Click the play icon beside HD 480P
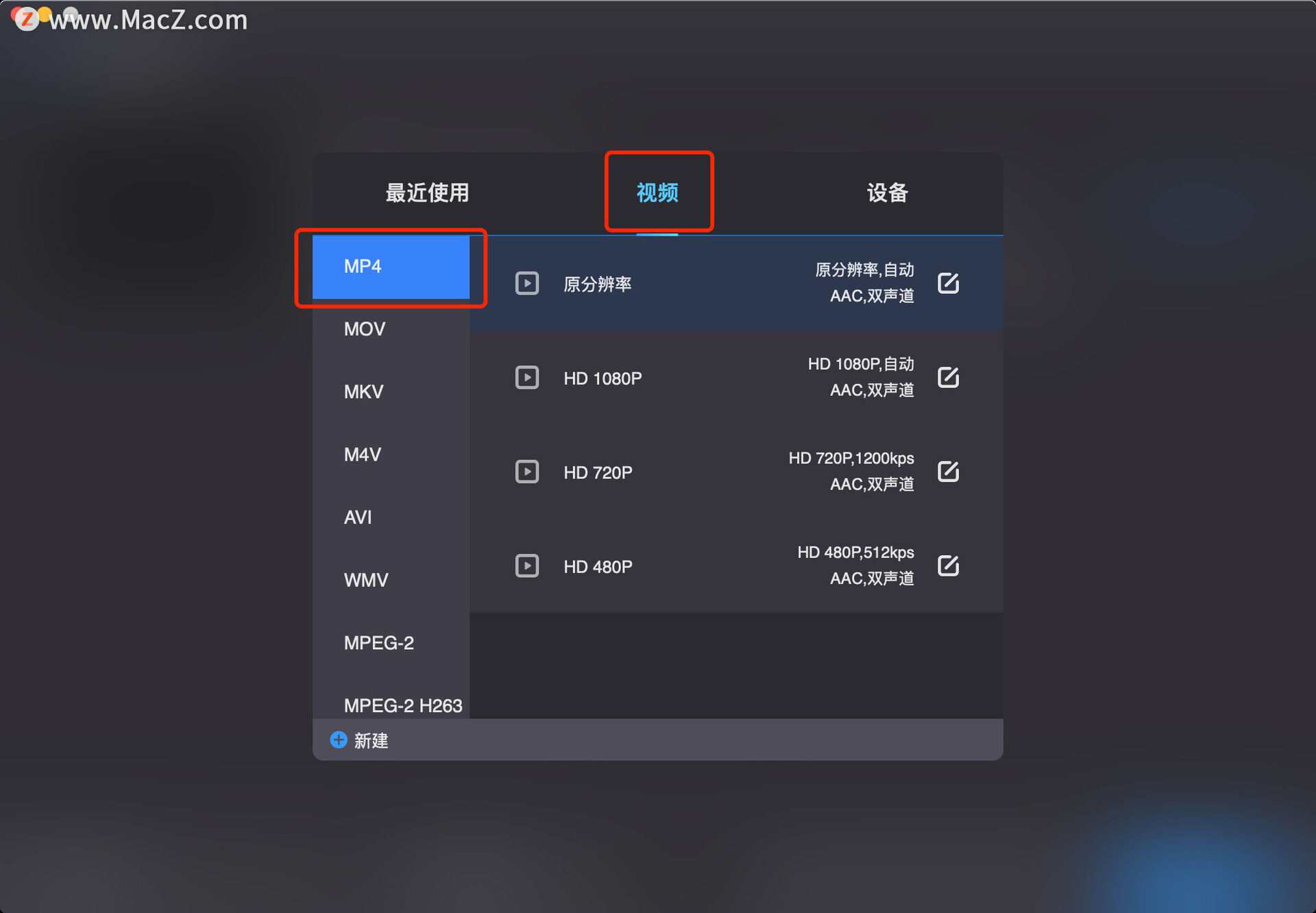 [x=526, y=565]
